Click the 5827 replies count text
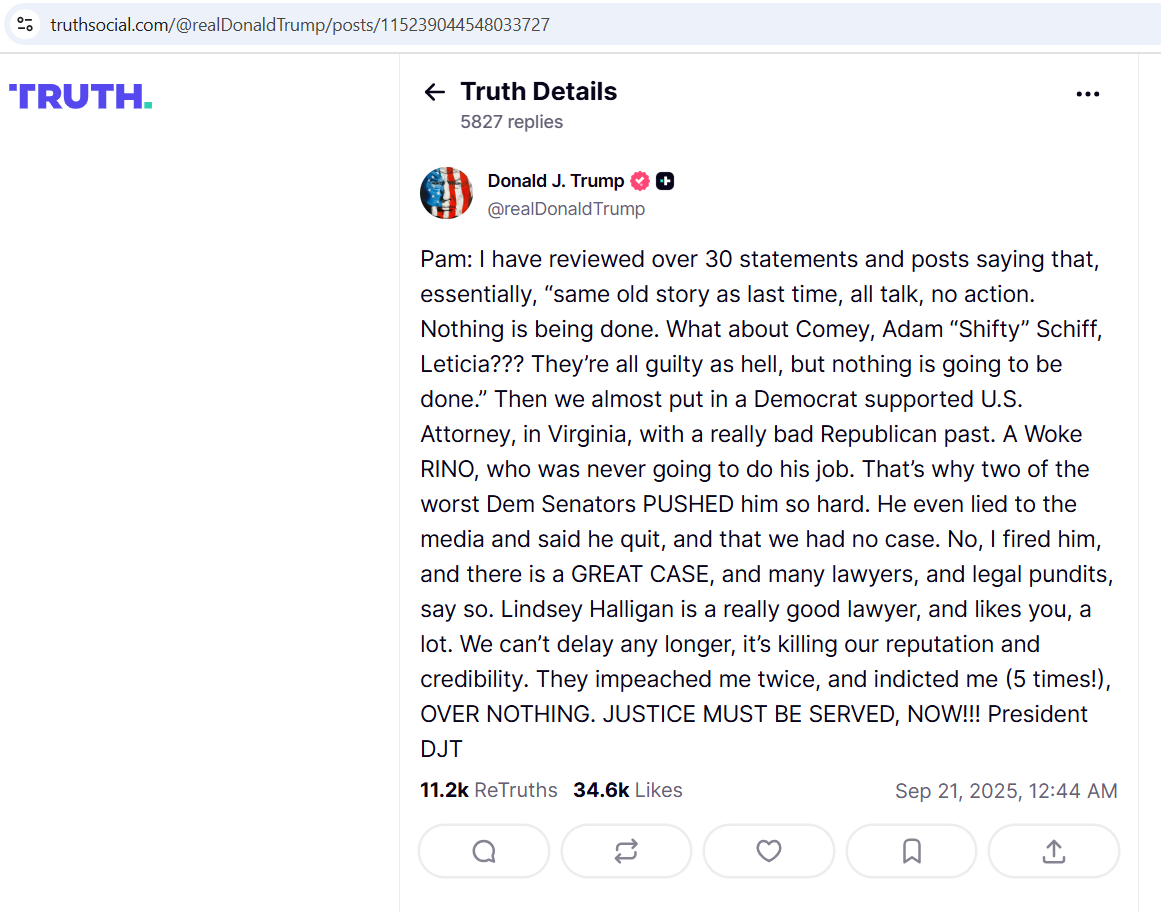Screen dimensions: 1161x912 512,121
